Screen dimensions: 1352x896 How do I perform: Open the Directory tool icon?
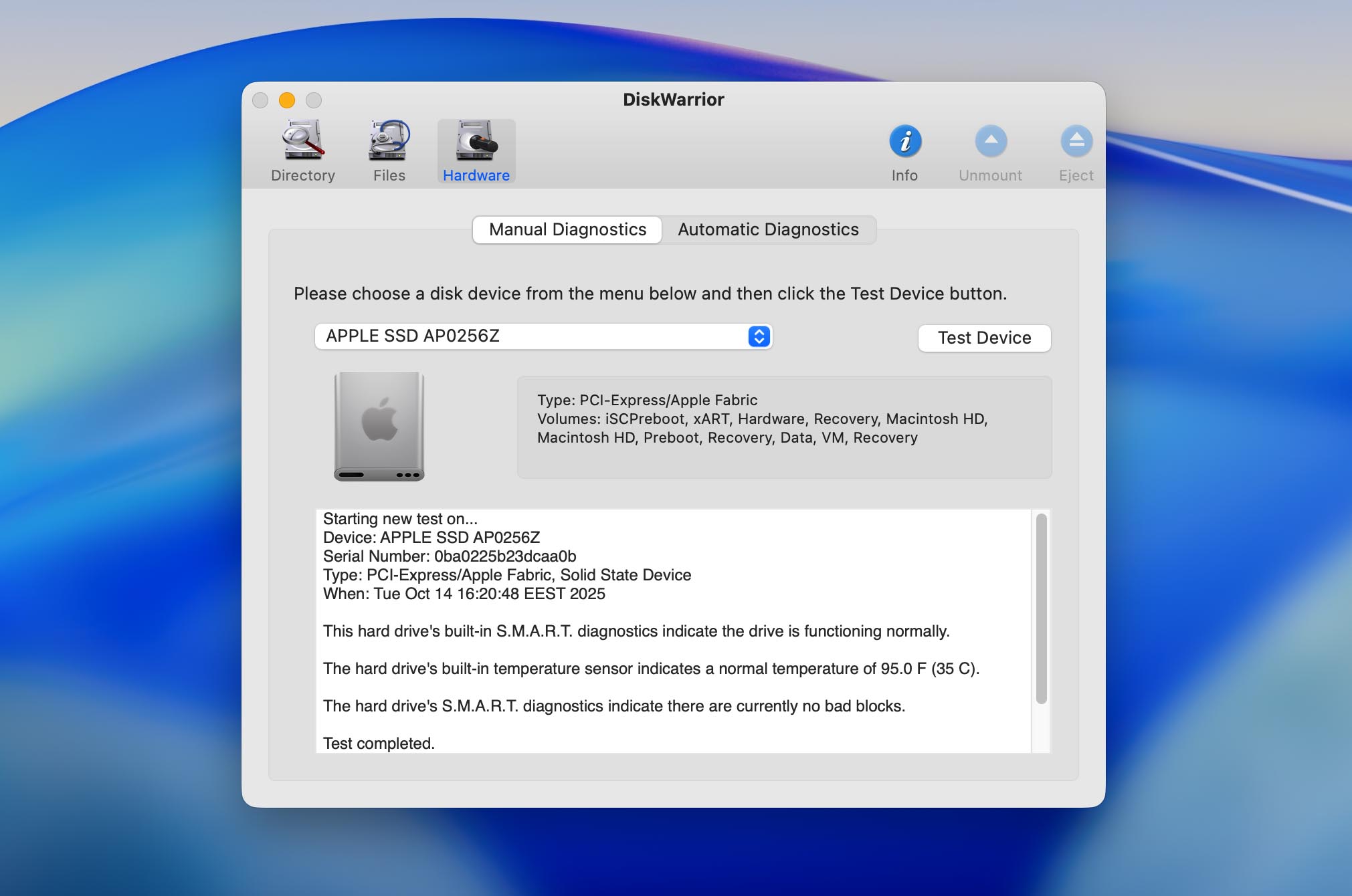302,140
